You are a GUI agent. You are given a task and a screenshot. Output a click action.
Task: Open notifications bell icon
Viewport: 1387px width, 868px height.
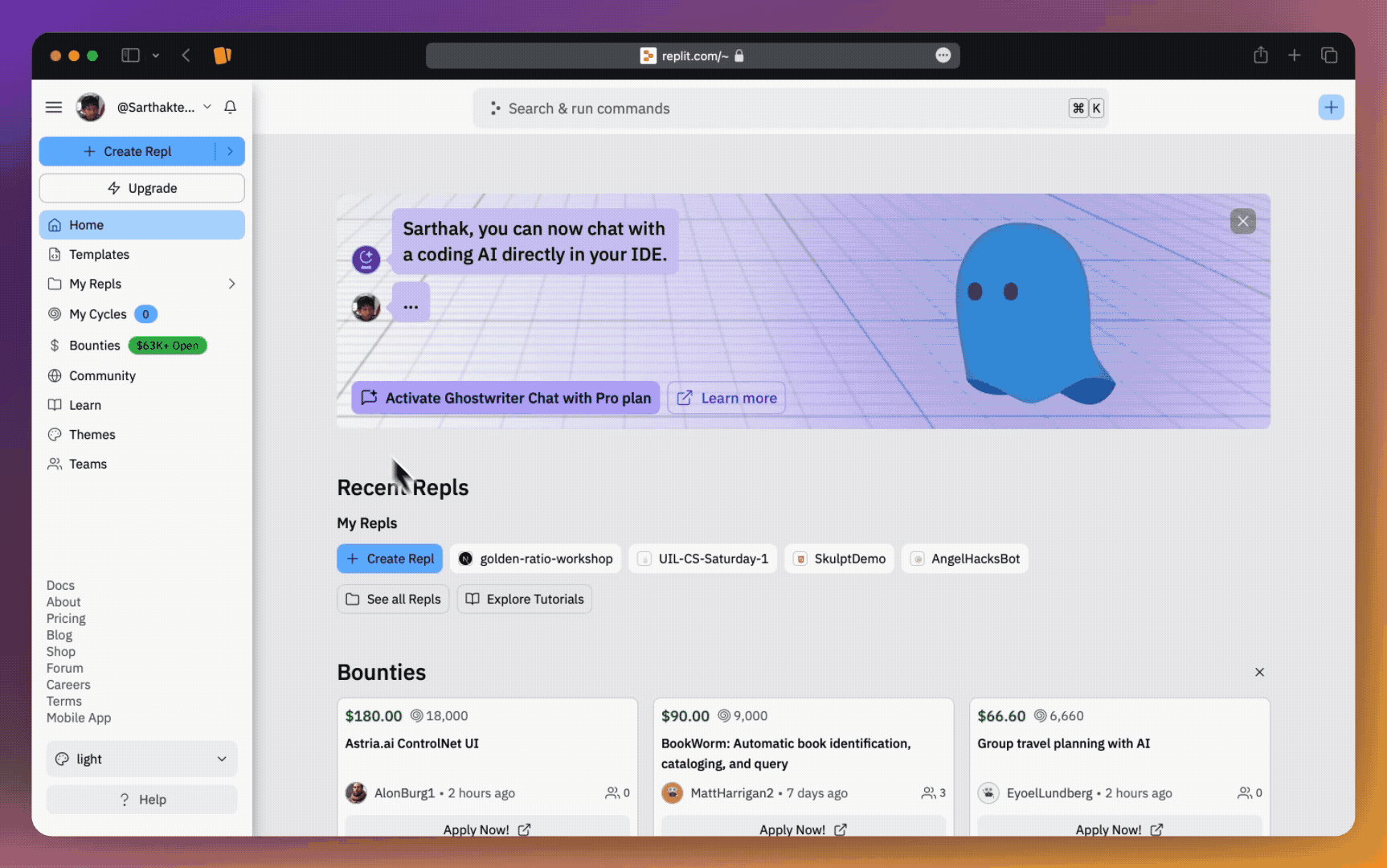[x=230, y=107]
